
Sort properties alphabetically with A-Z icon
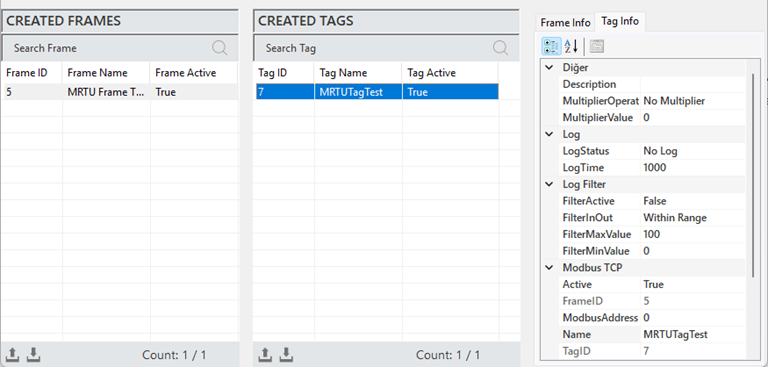[571, 47]
